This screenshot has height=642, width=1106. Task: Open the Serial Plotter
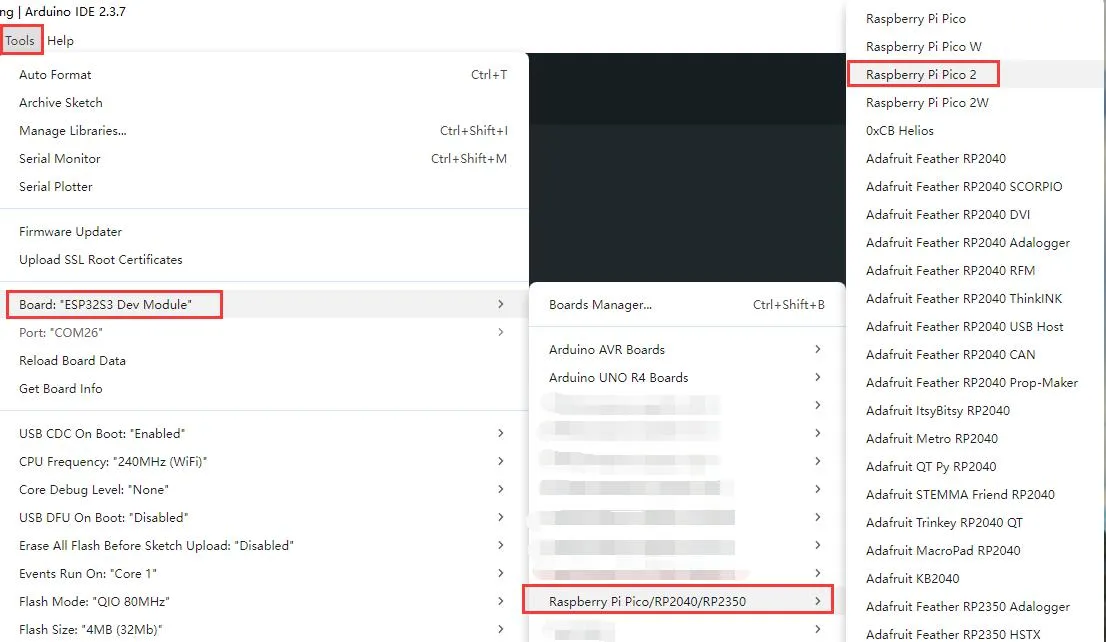click(56, 187)
